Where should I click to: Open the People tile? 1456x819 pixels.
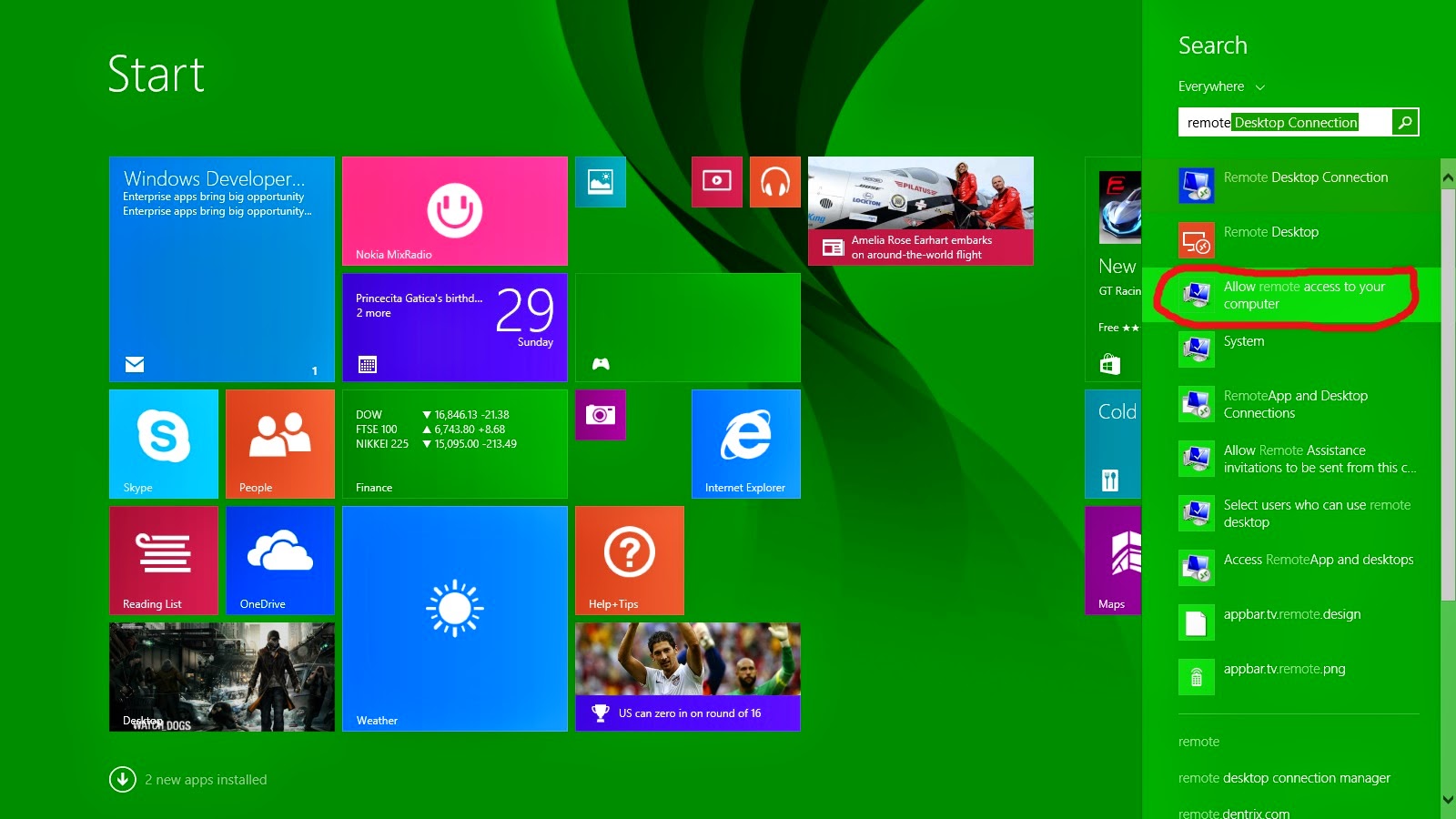tap(280, 444)
